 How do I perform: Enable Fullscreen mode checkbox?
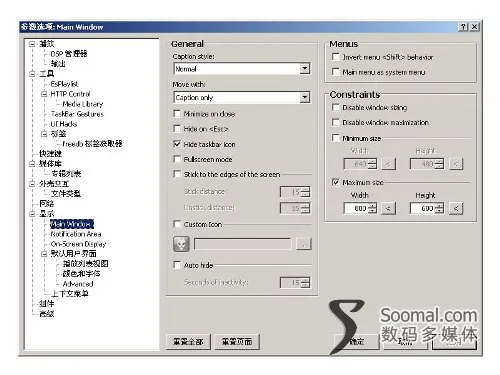[x=177, y=159]
